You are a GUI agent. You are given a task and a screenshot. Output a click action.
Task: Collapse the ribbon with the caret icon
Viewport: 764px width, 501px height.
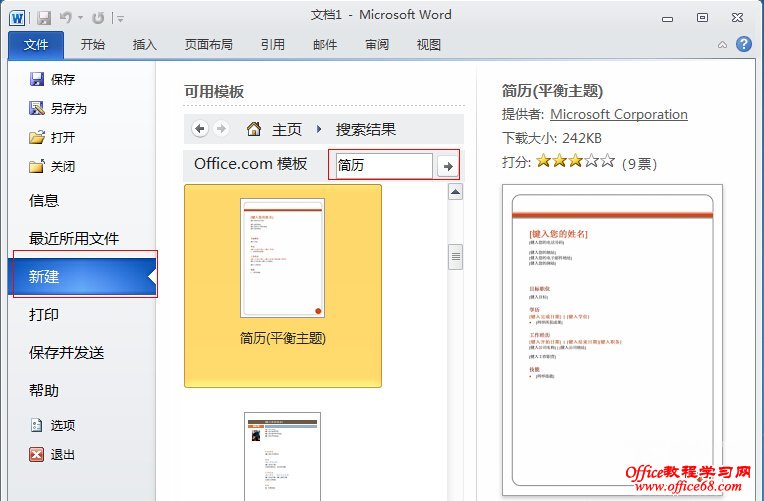coord(723,45)
